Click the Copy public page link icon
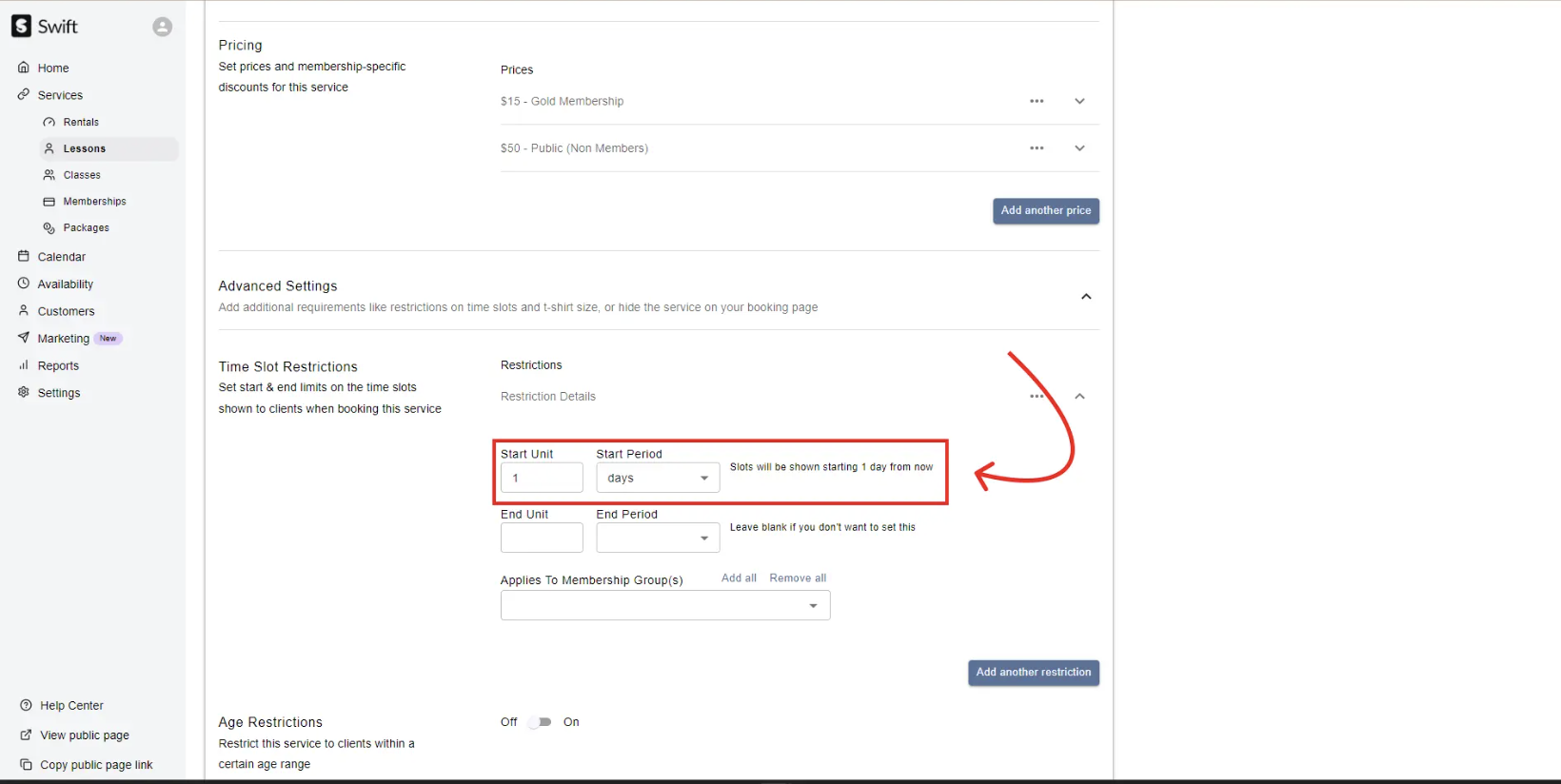The image size is (1561, 784). [27, 764]
